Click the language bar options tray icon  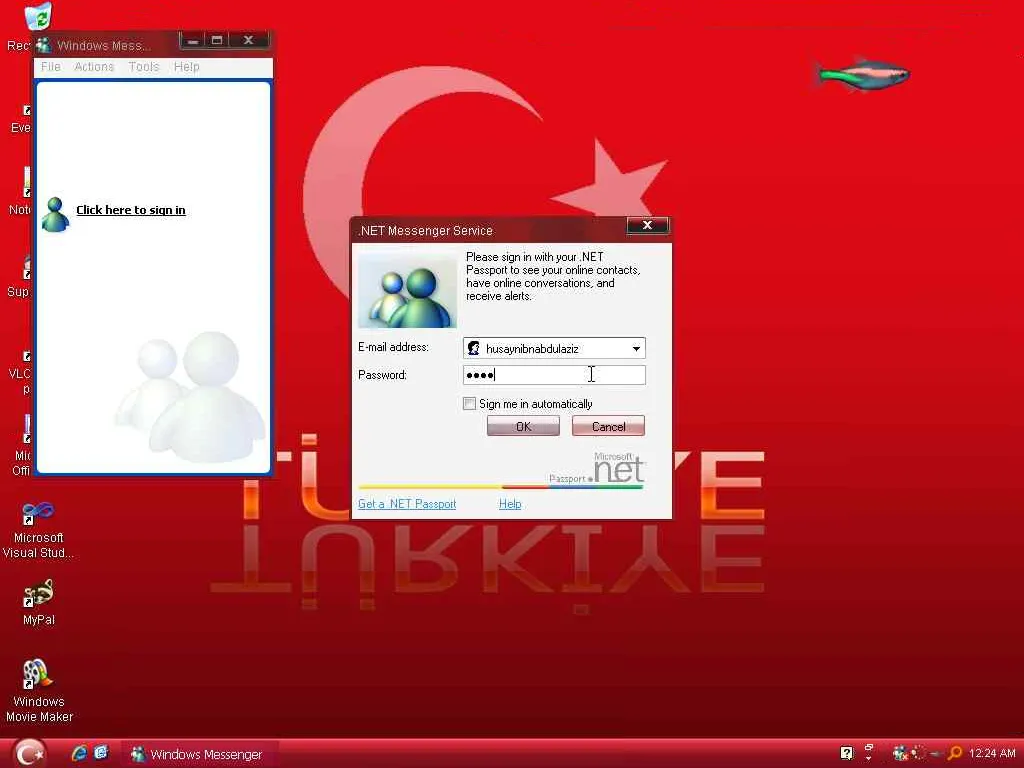(869, 753)
